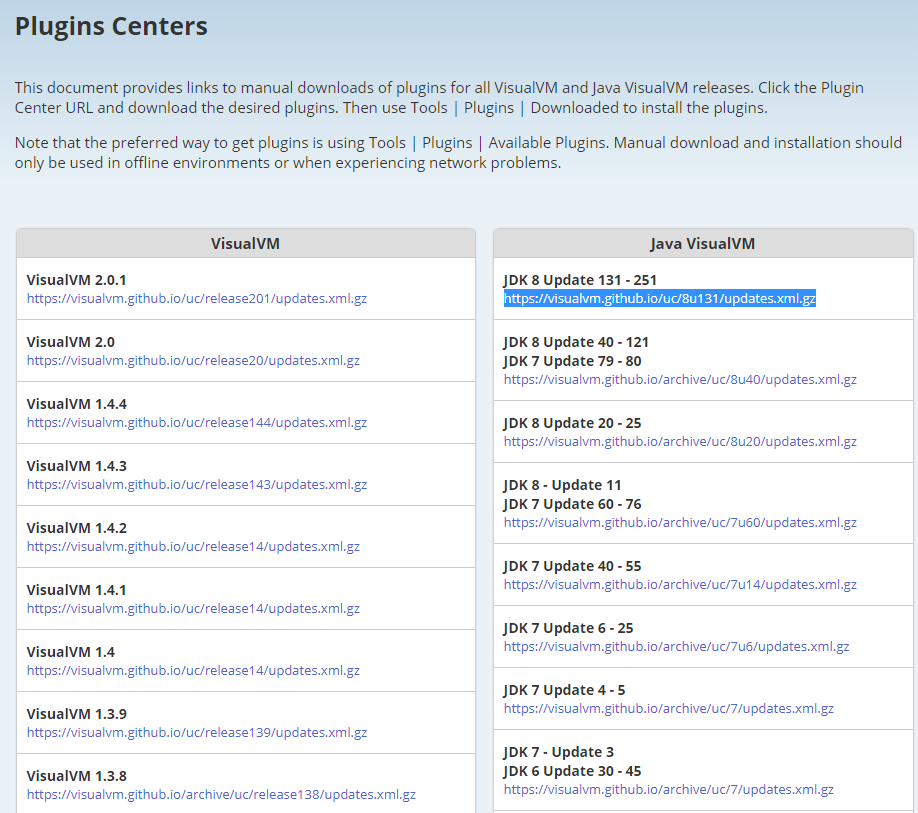Click the JDK 6 Update 30 - 45 heading

573,771
